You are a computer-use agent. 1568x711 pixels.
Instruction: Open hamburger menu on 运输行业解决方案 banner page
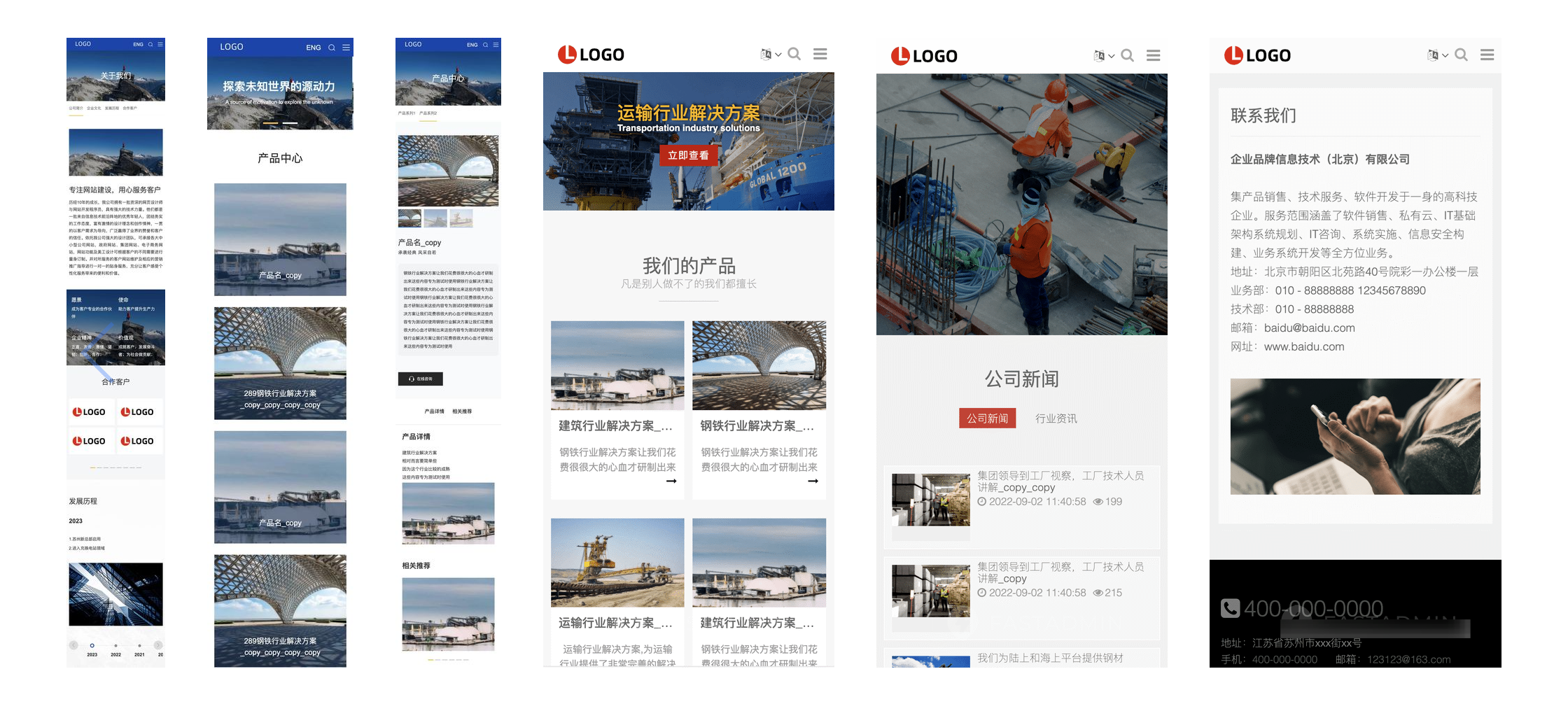click(820, 54)
